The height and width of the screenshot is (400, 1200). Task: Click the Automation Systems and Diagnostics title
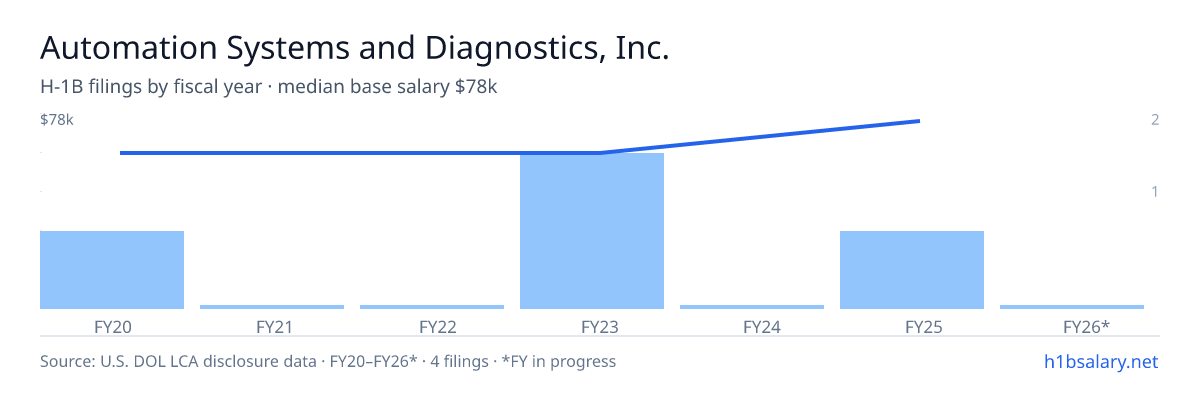[x=354, y=48]
